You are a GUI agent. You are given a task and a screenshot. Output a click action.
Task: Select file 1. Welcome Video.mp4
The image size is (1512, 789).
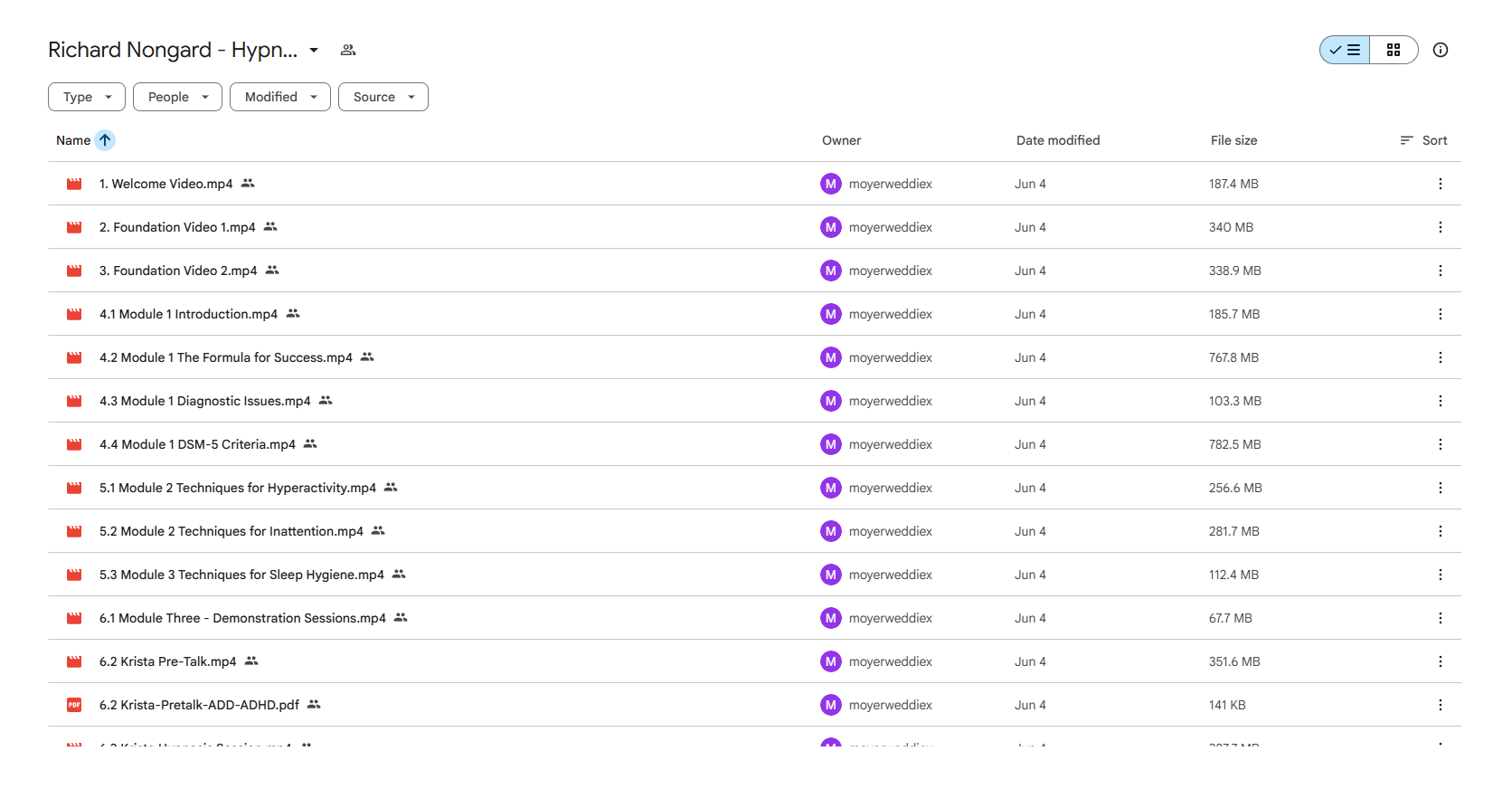tap(165, 184)
